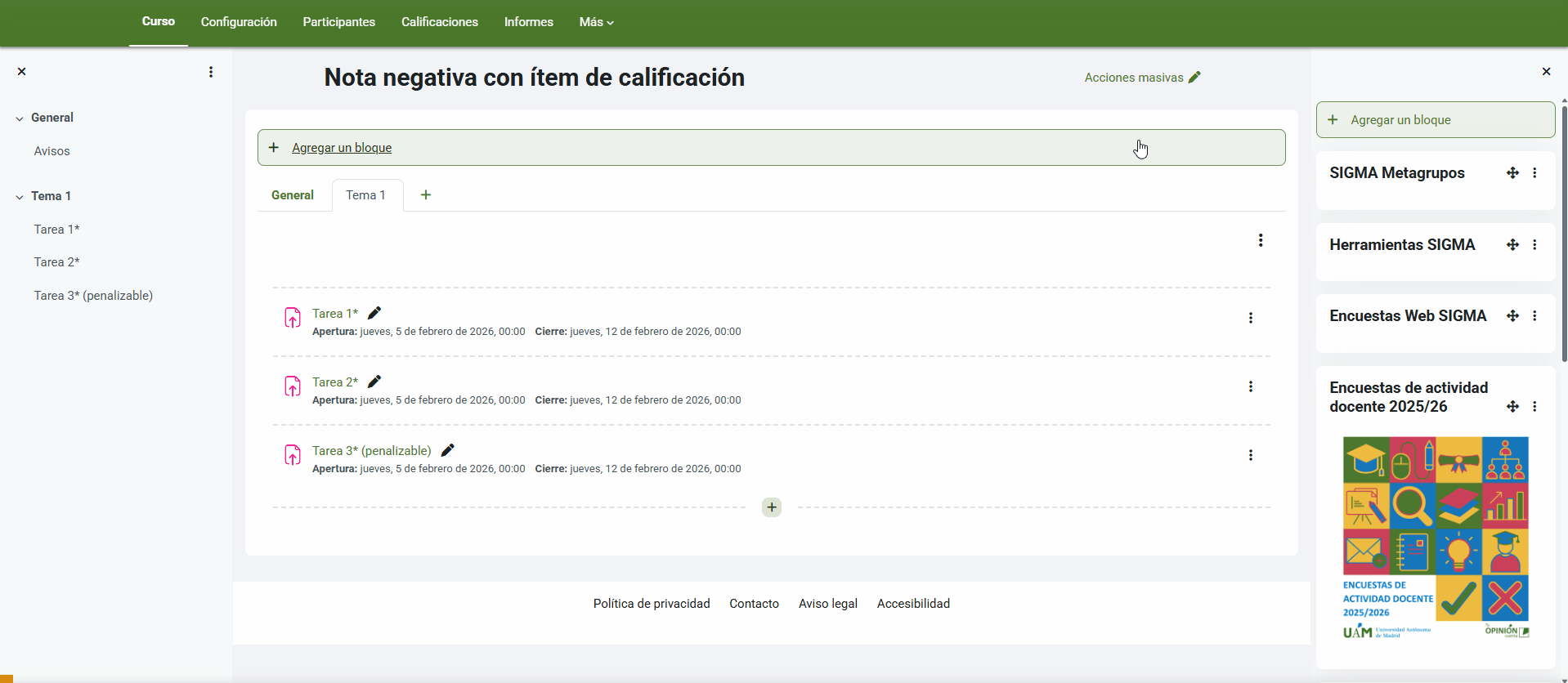Open Encuestas Web SIGMA block actions menu
The width and height of the screenshot is (1568, 683).
pyautogui.click(x=1535, y=316)
